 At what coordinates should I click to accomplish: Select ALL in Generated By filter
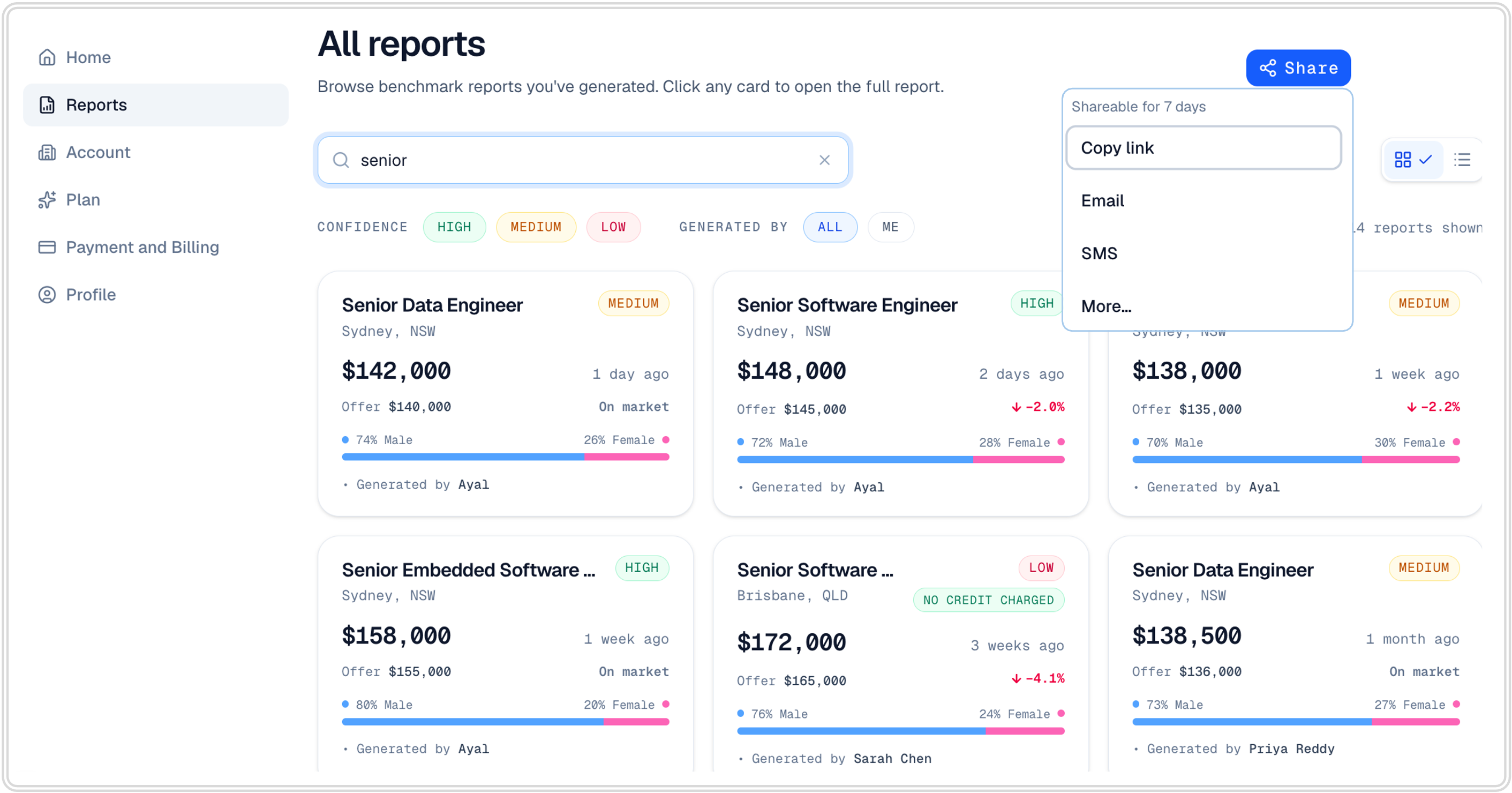[830, 227]
